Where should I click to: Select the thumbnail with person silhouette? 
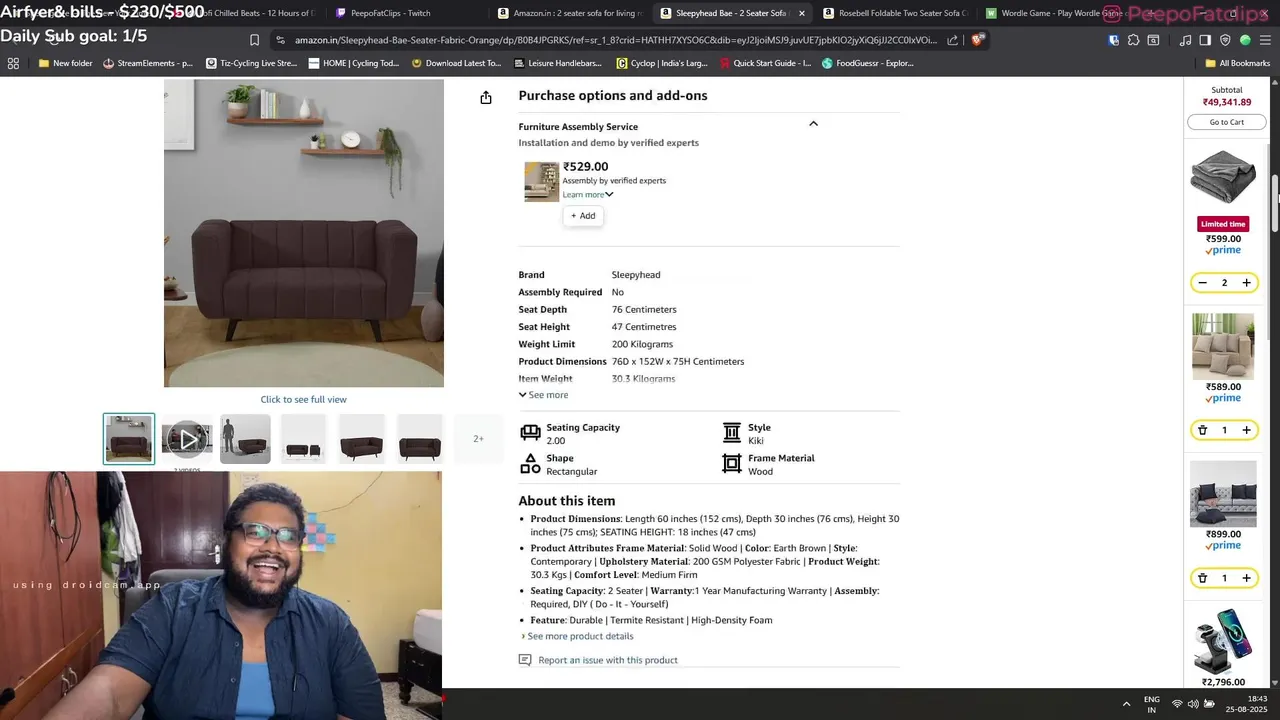[245, 439]
